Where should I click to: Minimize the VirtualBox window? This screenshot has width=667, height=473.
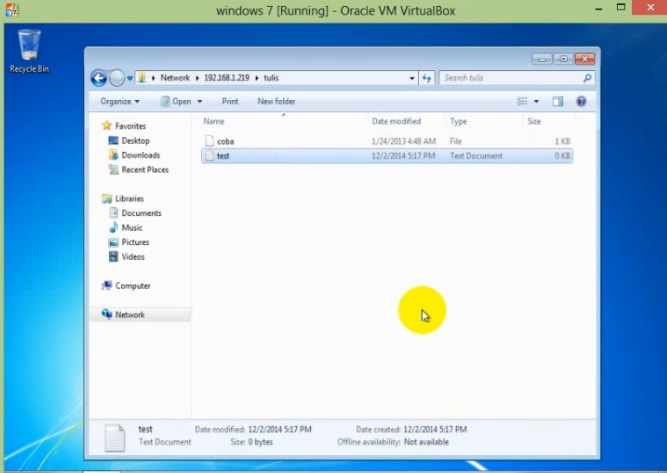click(599, 9)
